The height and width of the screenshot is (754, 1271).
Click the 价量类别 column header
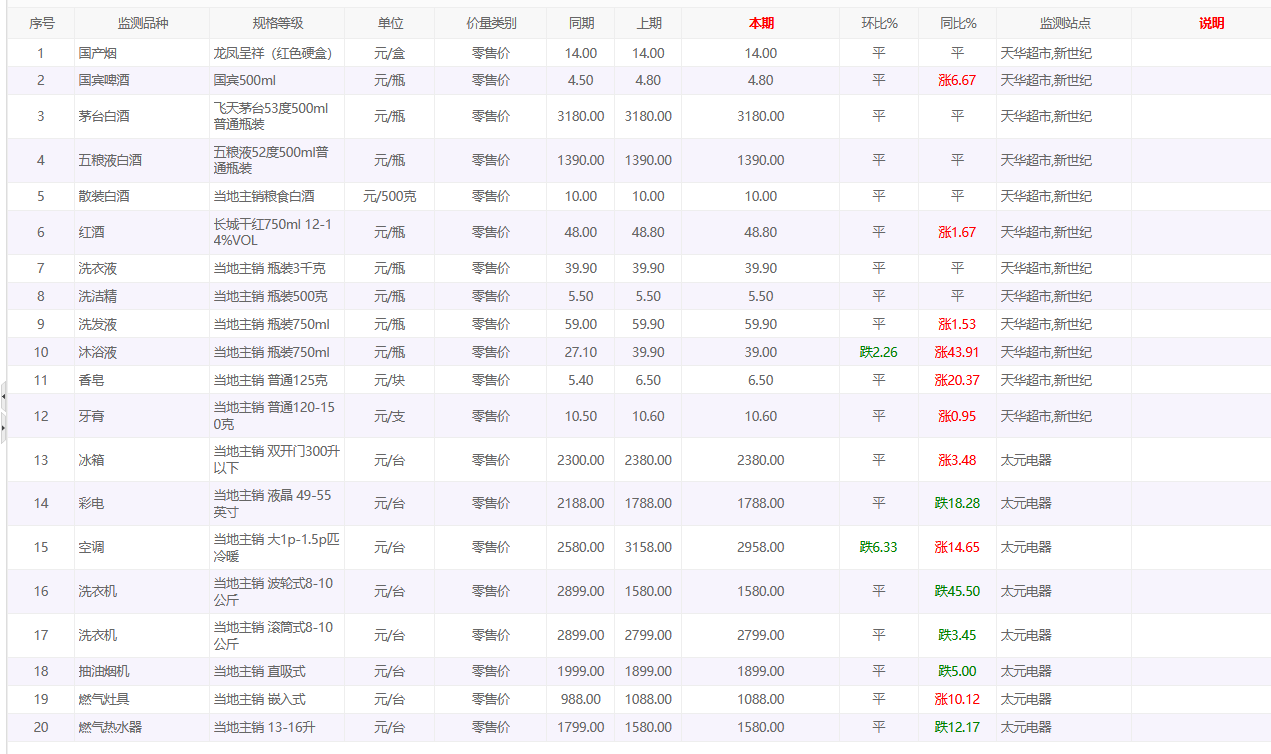[x=491, y=23]
